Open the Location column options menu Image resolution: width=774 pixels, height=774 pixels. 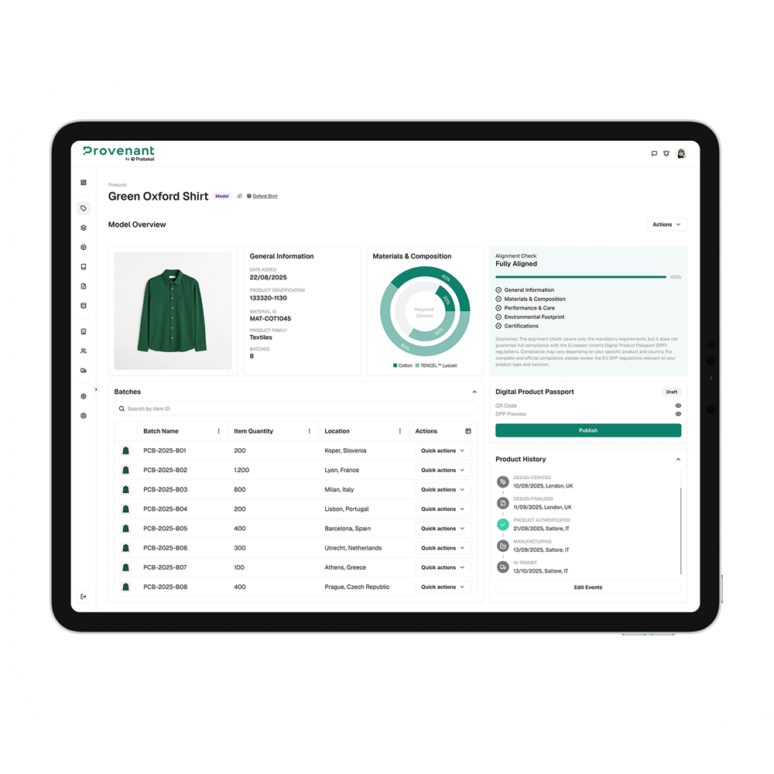[x=401, y=431]
